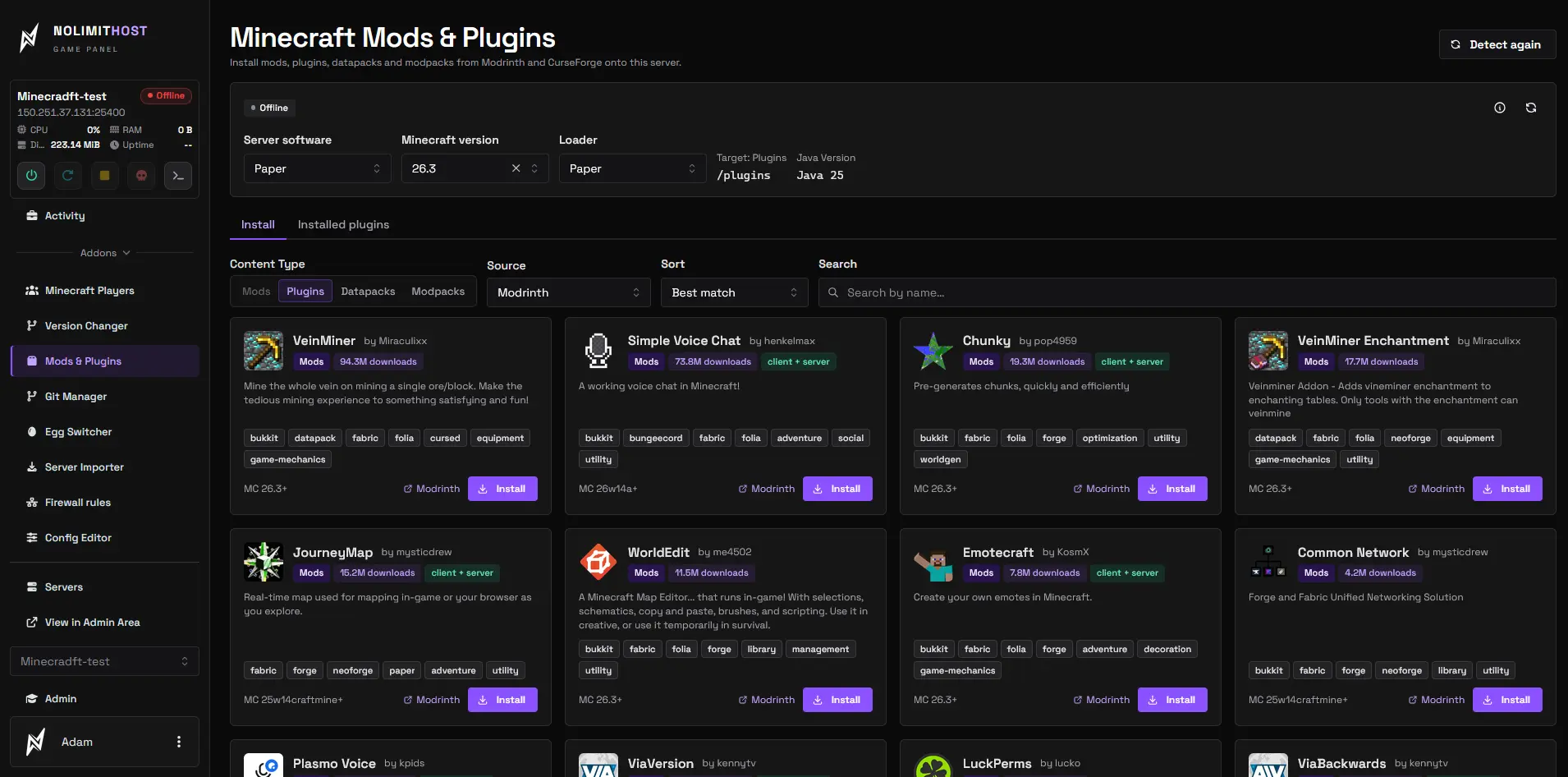Open the Minecraft version dropdown

(x=475, y=168)
